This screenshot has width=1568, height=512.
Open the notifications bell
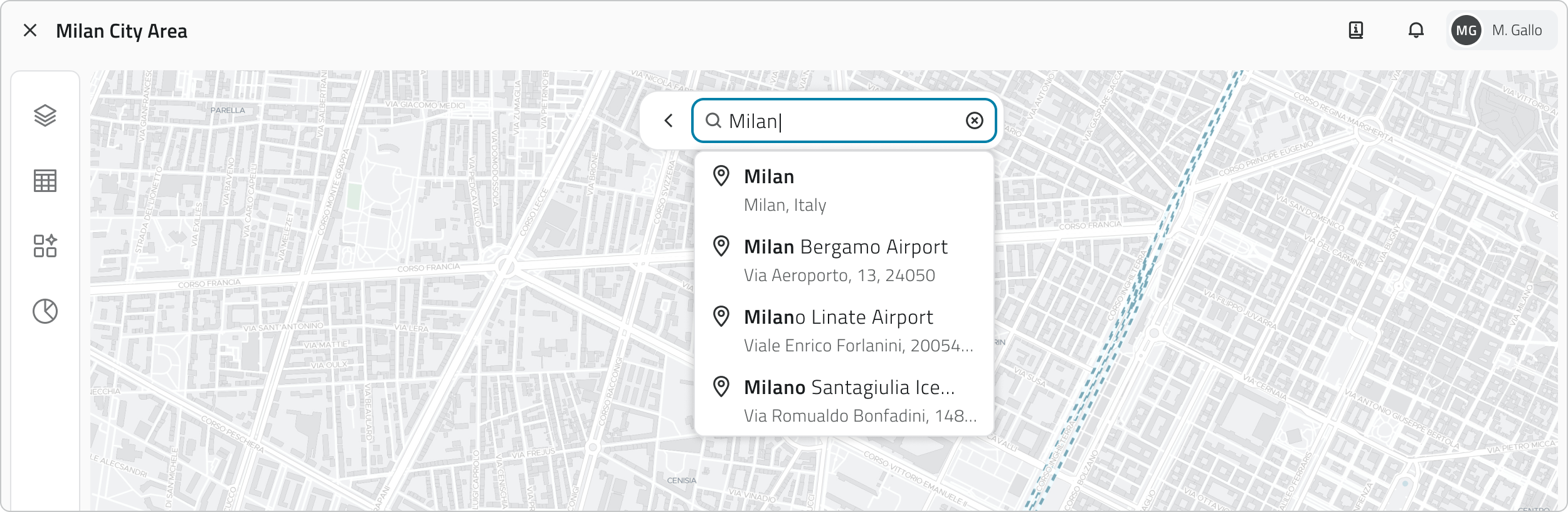coord(1416,30)
